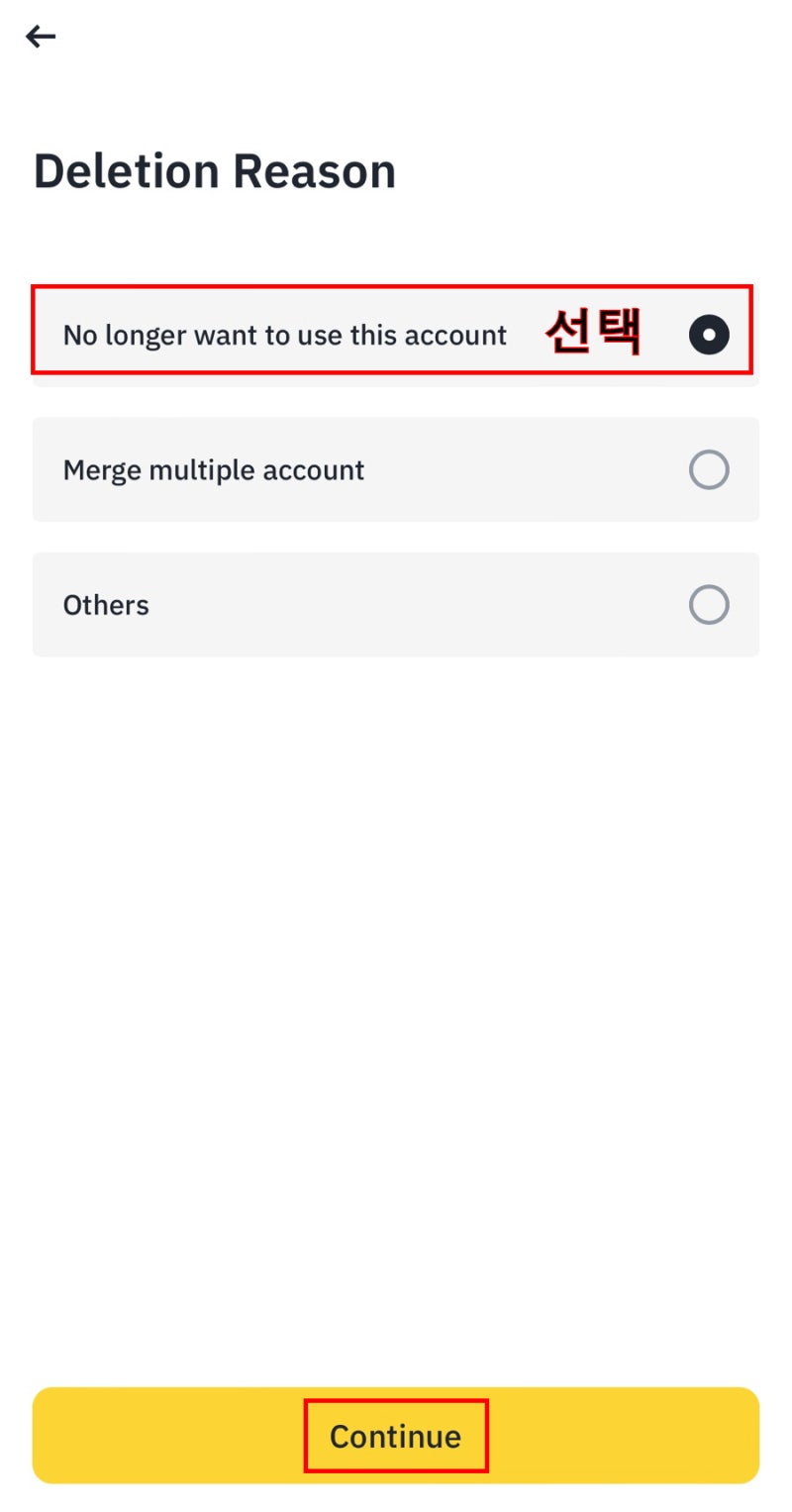Image resolution: width=792 pixels, height=1512 pixels.
Task: Select the 'Merge multiple account' radio button
Action: coord(709,469)
